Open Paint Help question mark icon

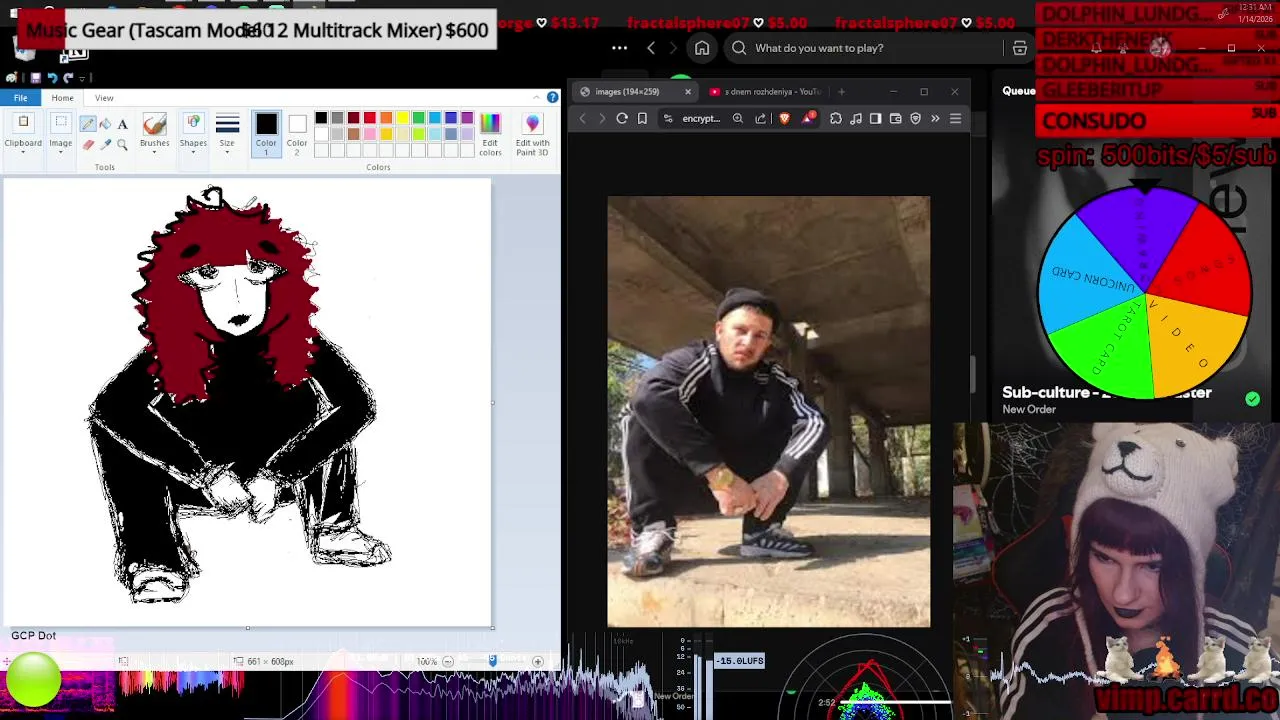[552, 97]
